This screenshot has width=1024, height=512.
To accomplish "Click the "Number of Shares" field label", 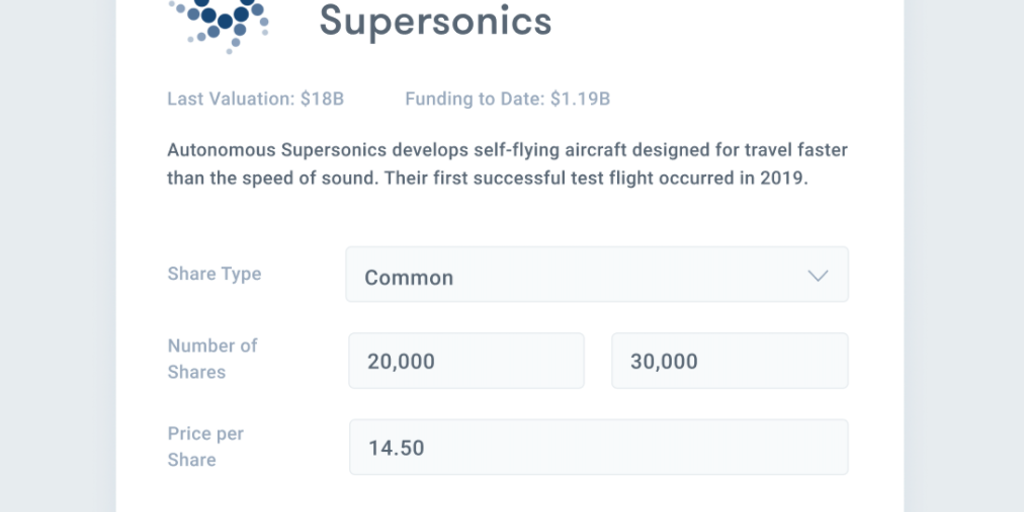I will 212,359.
